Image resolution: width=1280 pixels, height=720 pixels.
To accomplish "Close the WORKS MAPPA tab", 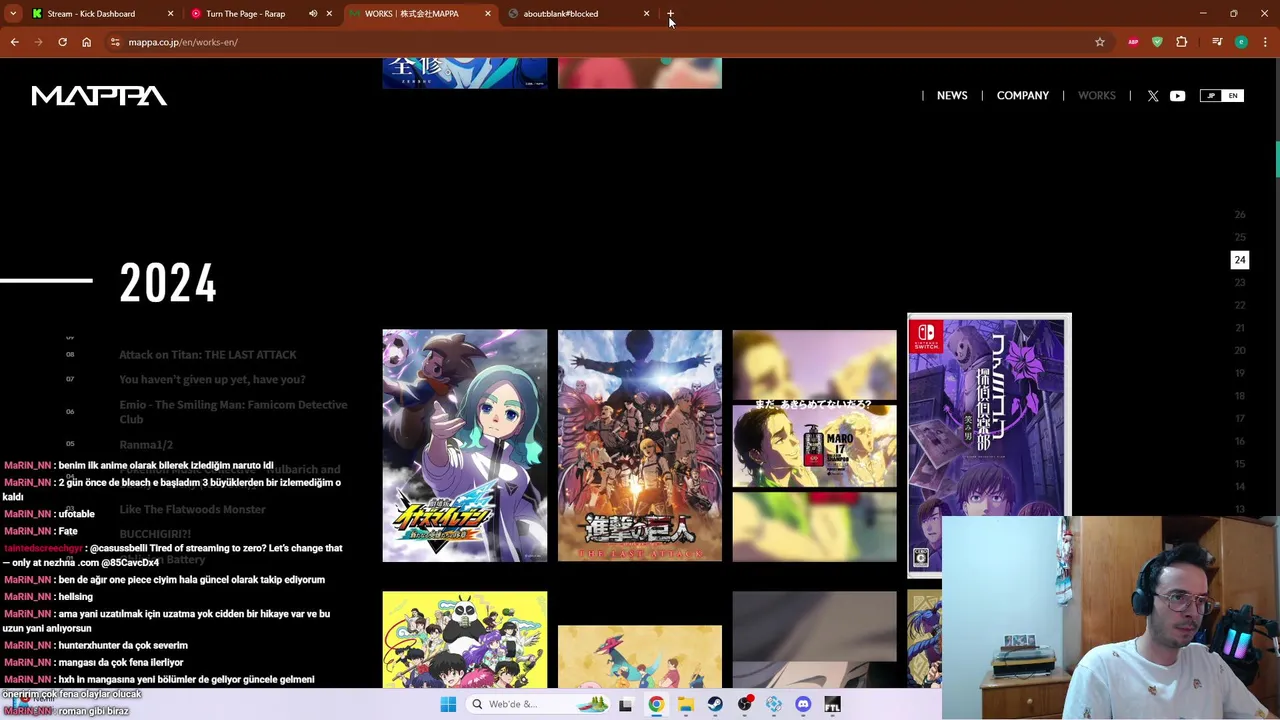I will 488,14.
